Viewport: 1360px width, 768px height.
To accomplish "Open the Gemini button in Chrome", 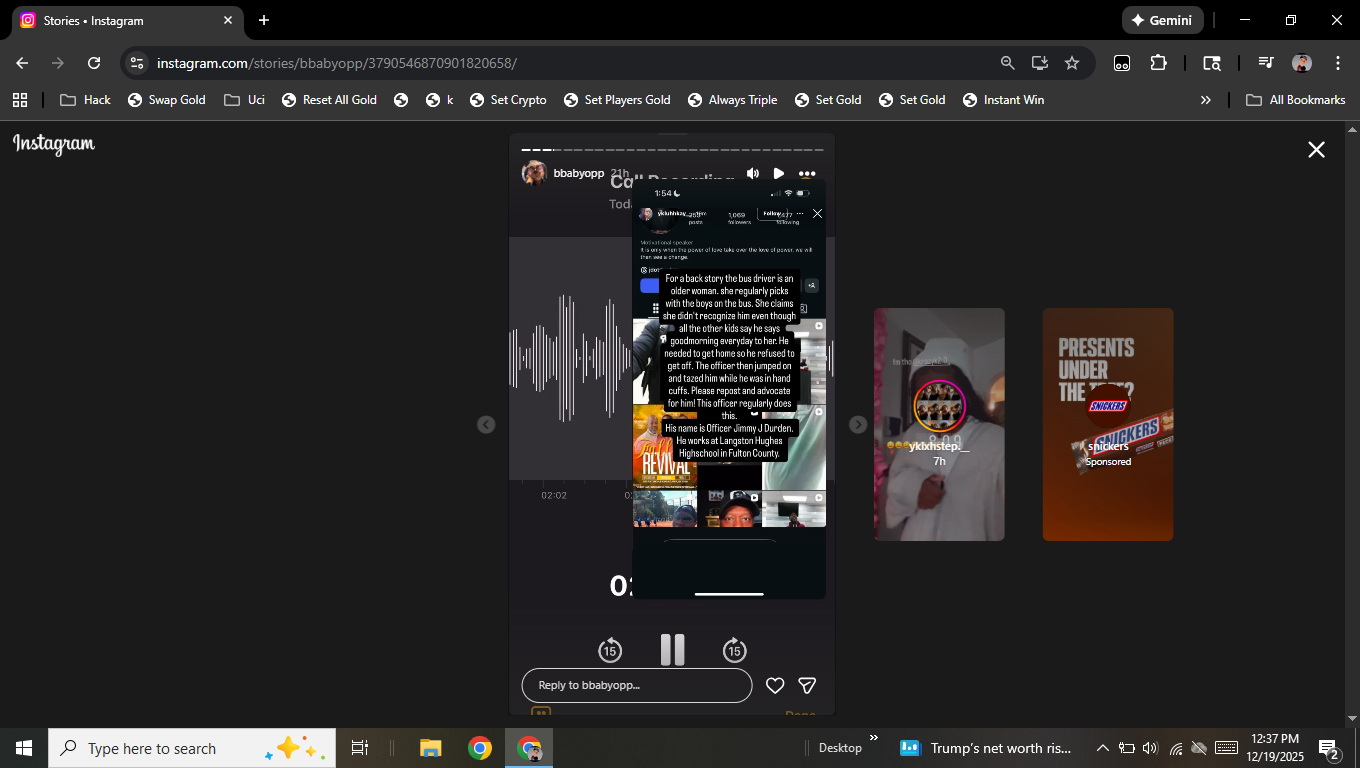I will pyautogui.click(x=1162, y=20).
